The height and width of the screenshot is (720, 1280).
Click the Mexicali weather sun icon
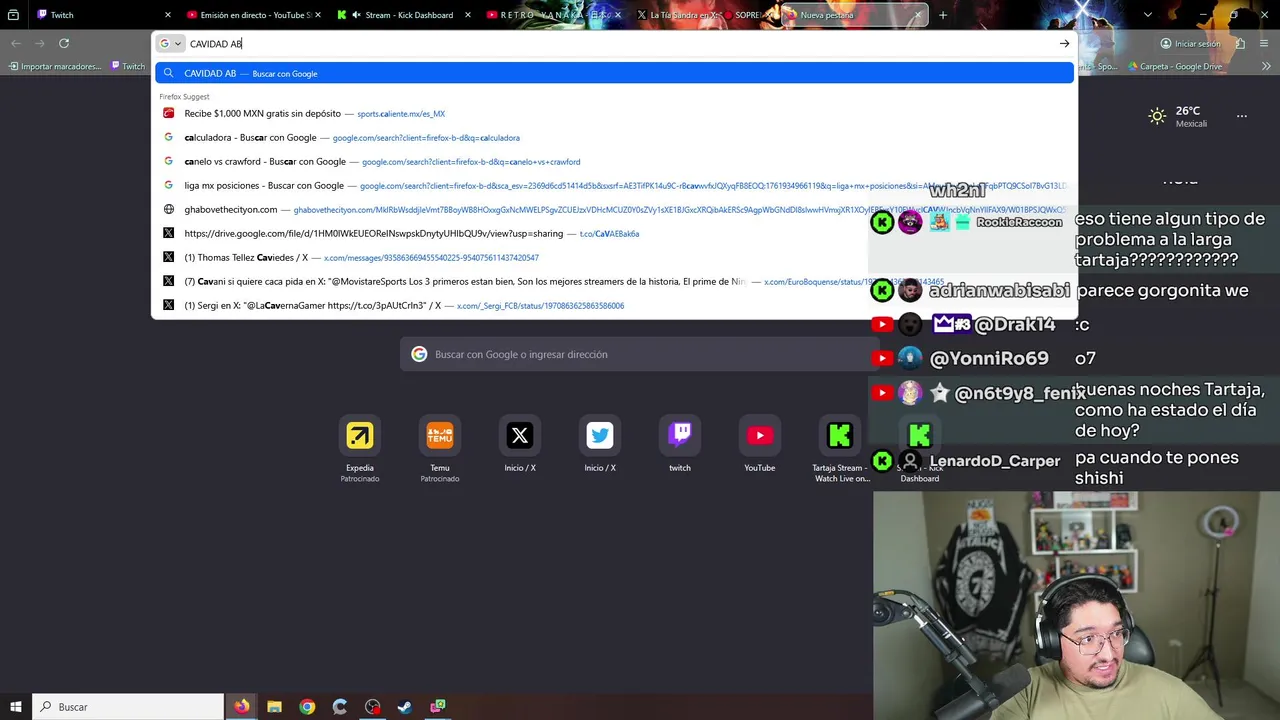click(1157, 116)
